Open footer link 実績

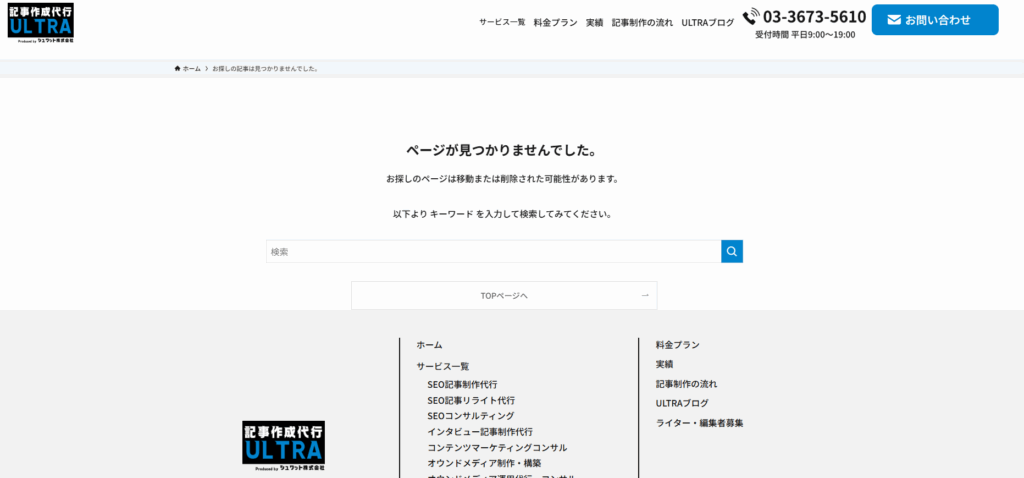(664, 364)
